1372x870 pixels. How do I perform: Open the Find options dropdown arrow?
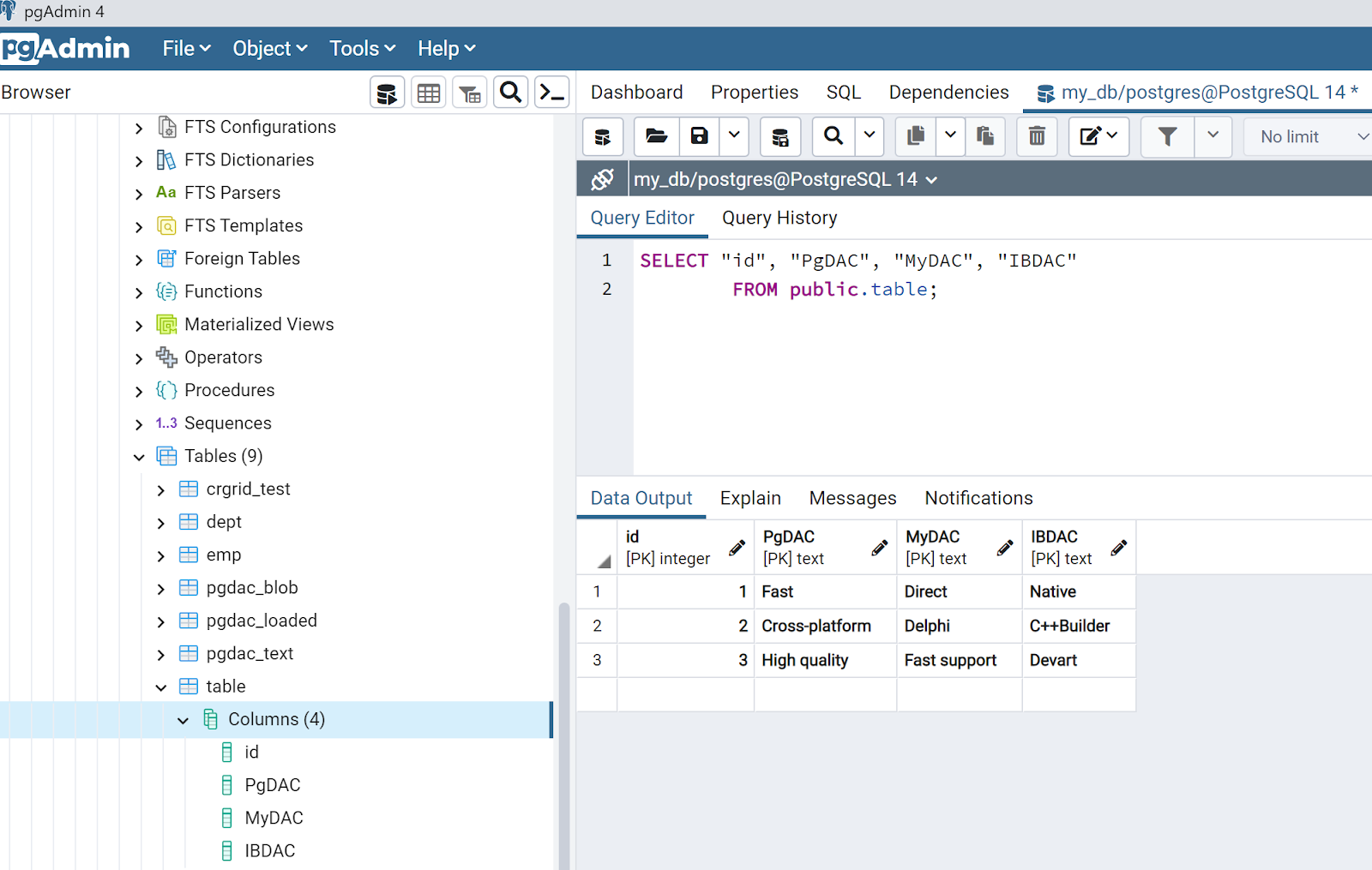870,137
